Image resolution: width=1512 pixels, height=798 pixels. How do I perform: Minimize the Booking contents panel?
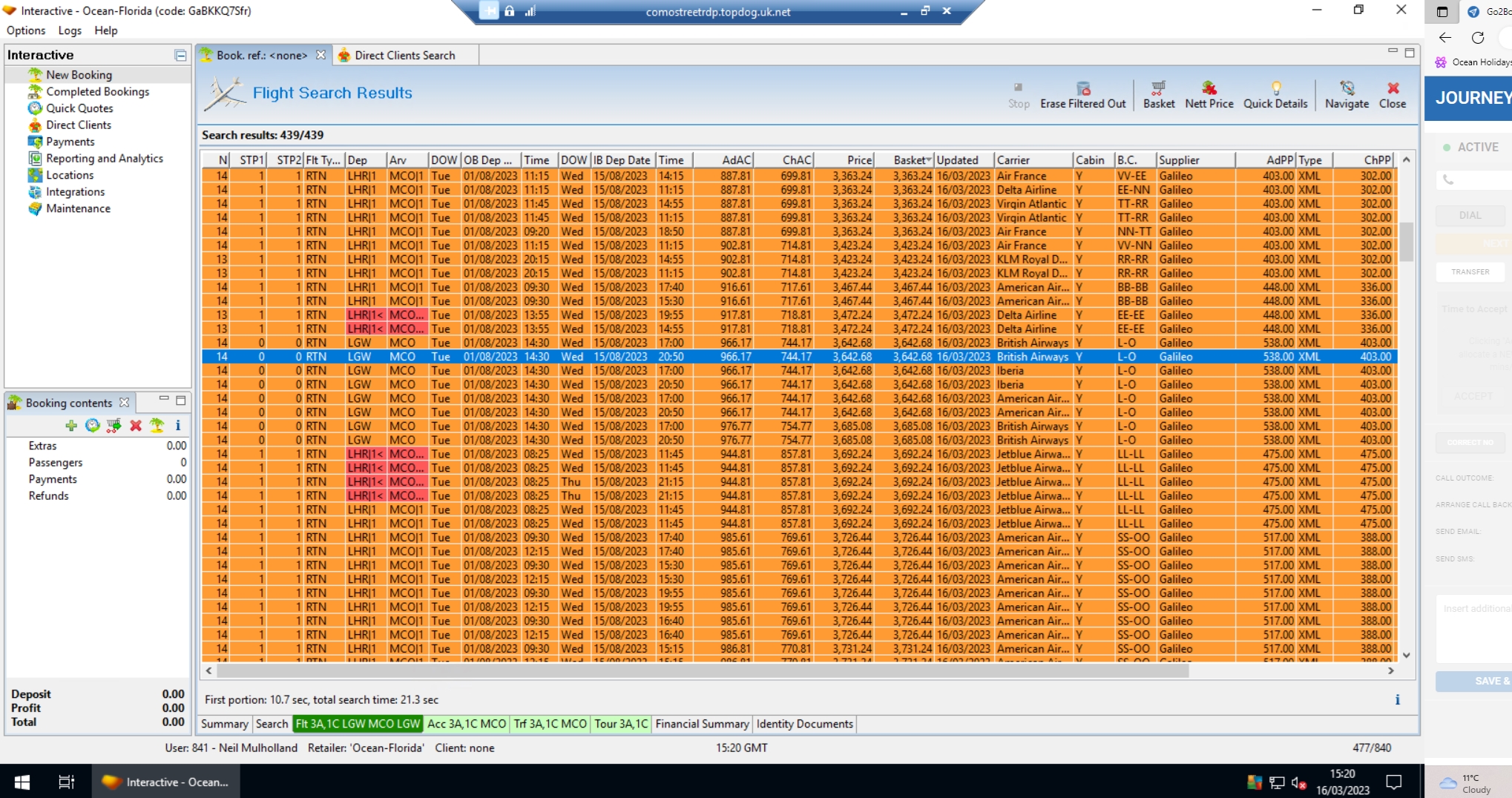(164, 399)
